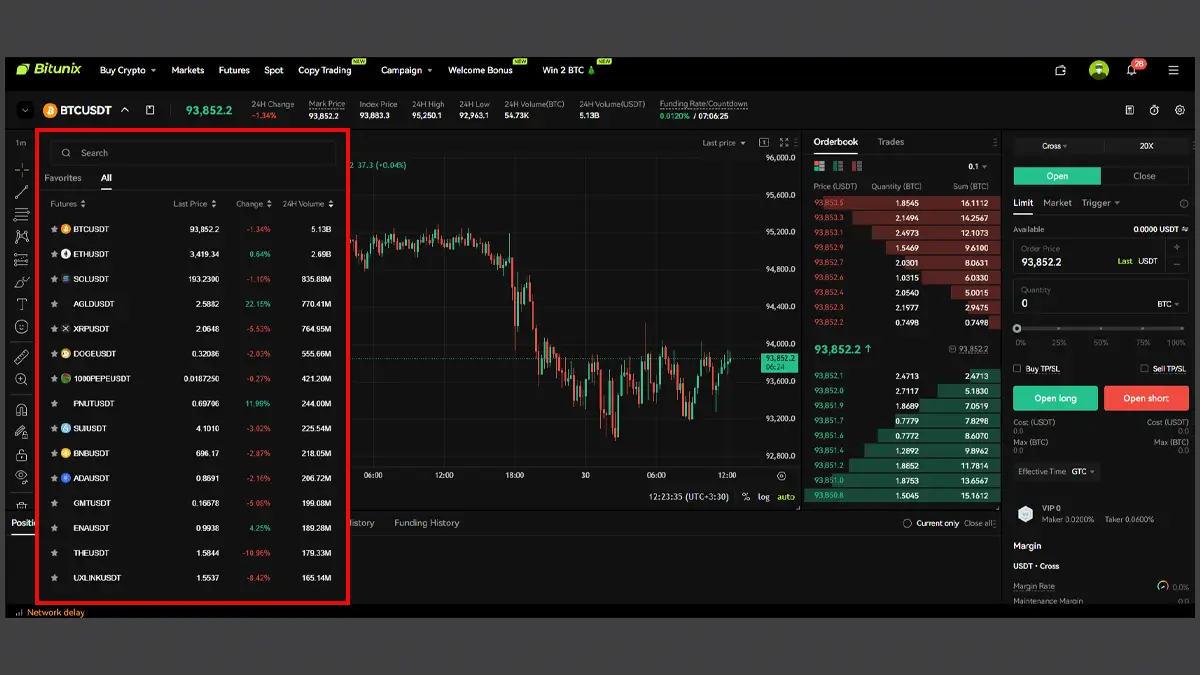1200x675 pixels.
Task: Open the Futures menu
Action: pos(234,70)
